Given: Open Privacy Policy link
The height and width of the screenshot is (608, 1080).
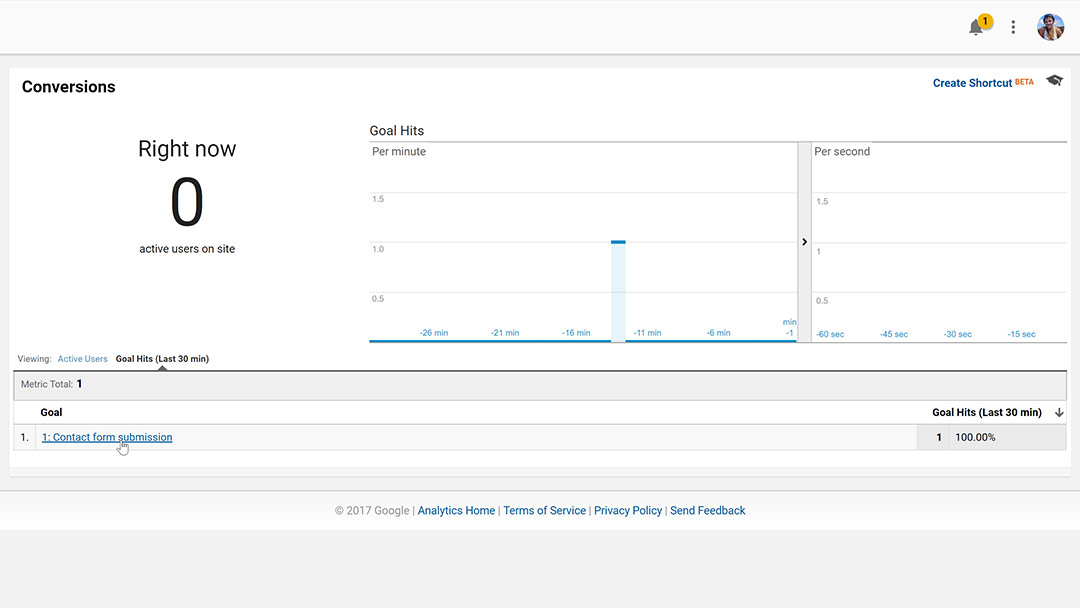Looking at the screenshot, I should click(x=627, y=510).
